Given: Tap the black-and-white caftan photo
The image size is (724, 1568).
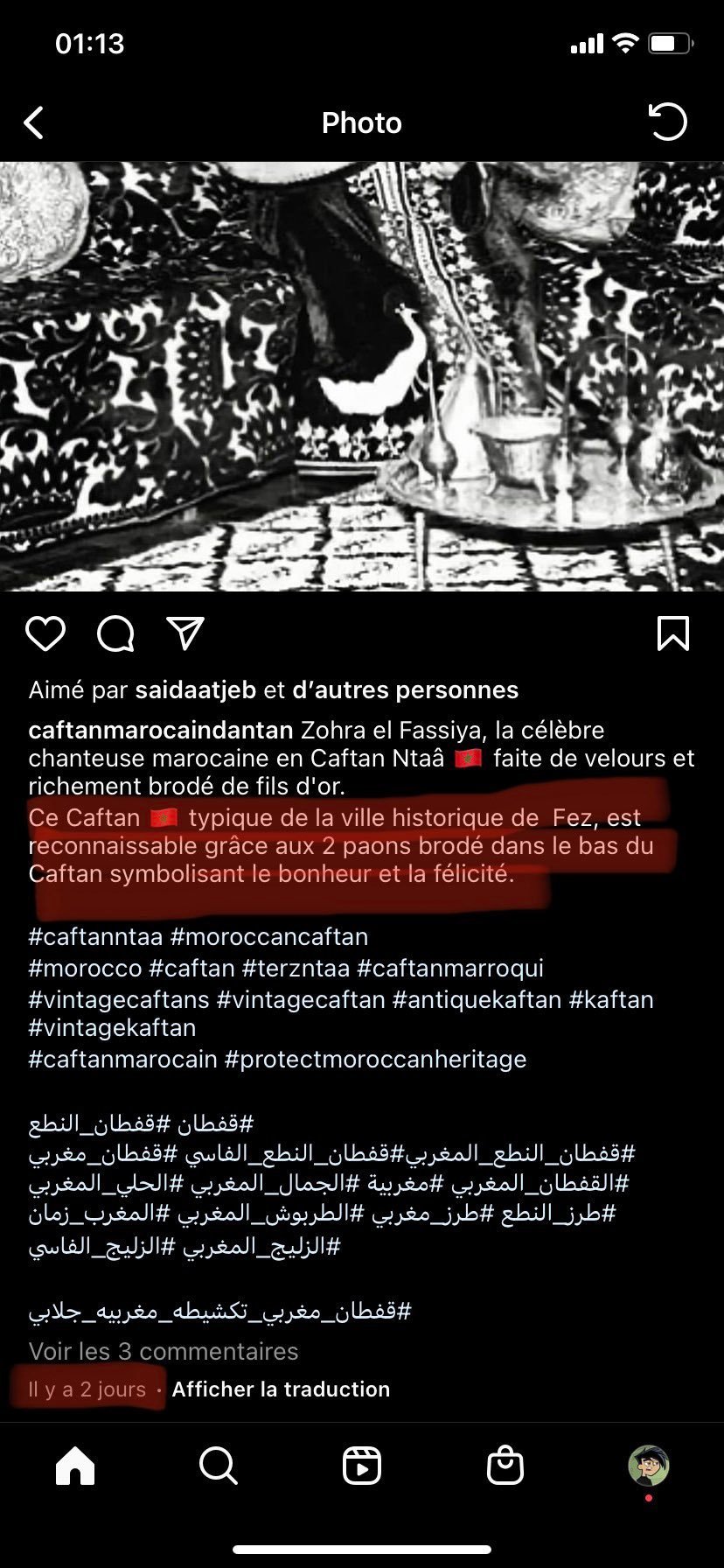Looking at the screenshot, I should pyautogui.click(x=362, y=376).
